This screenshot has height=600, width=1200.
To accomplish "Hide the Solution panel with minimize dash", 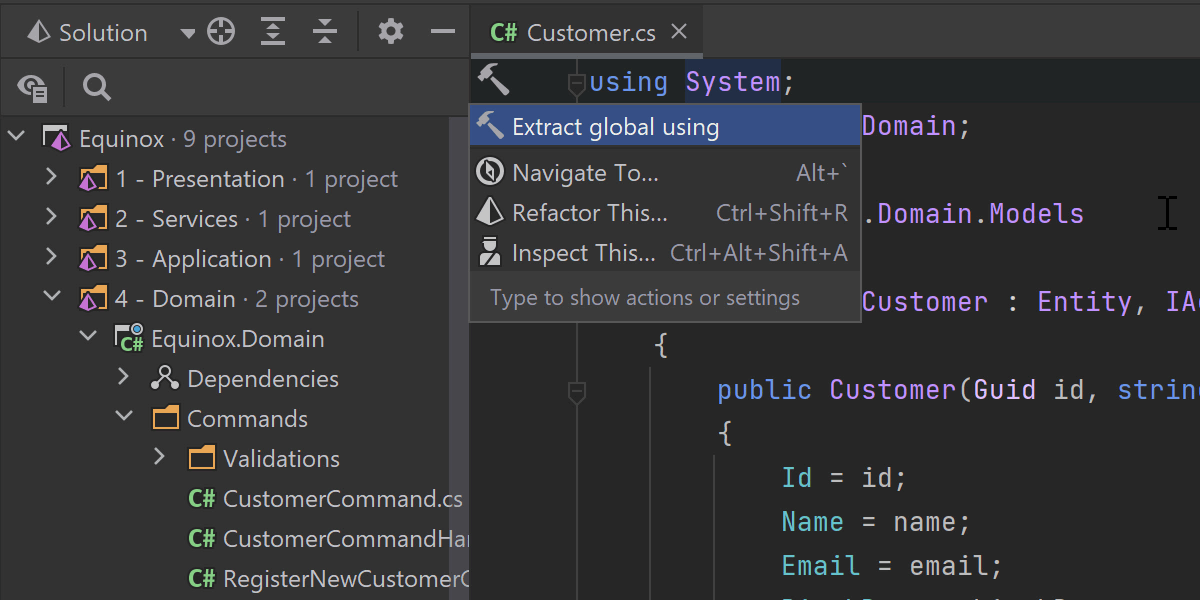I will 442,32.
